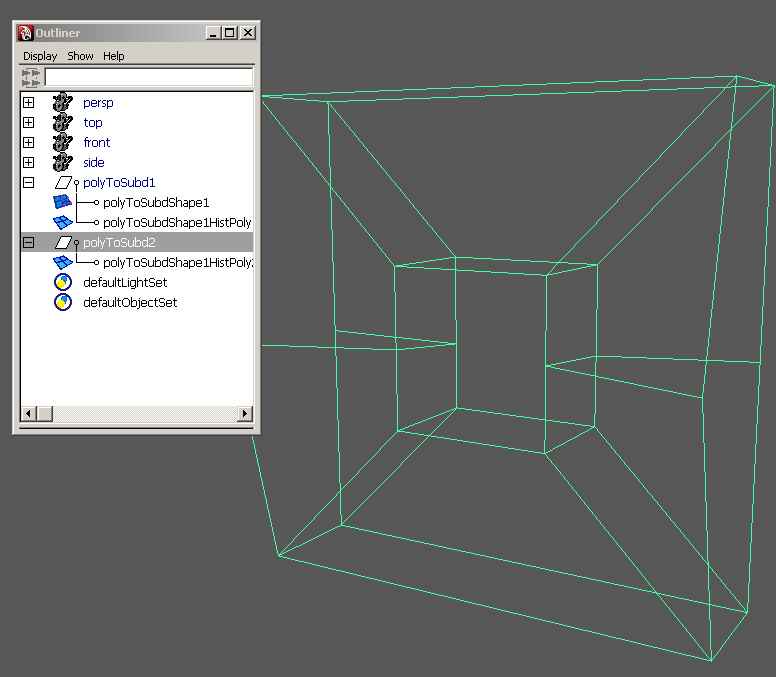Collapse the polyToSubd1 node
Screen dimensions: 776x677
[x=29, y=183]
